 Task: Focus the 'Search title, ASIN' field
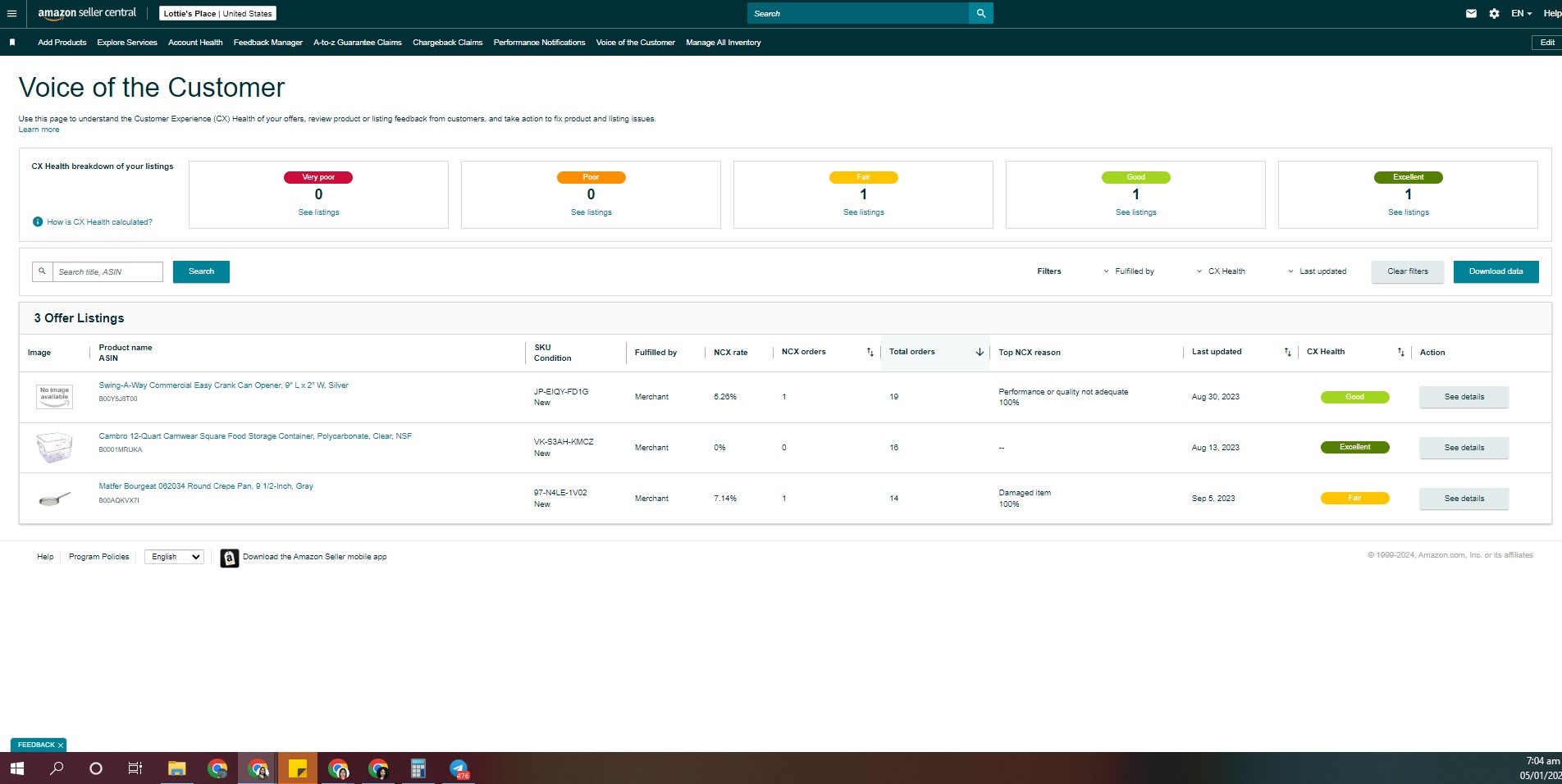click(107, 271)
